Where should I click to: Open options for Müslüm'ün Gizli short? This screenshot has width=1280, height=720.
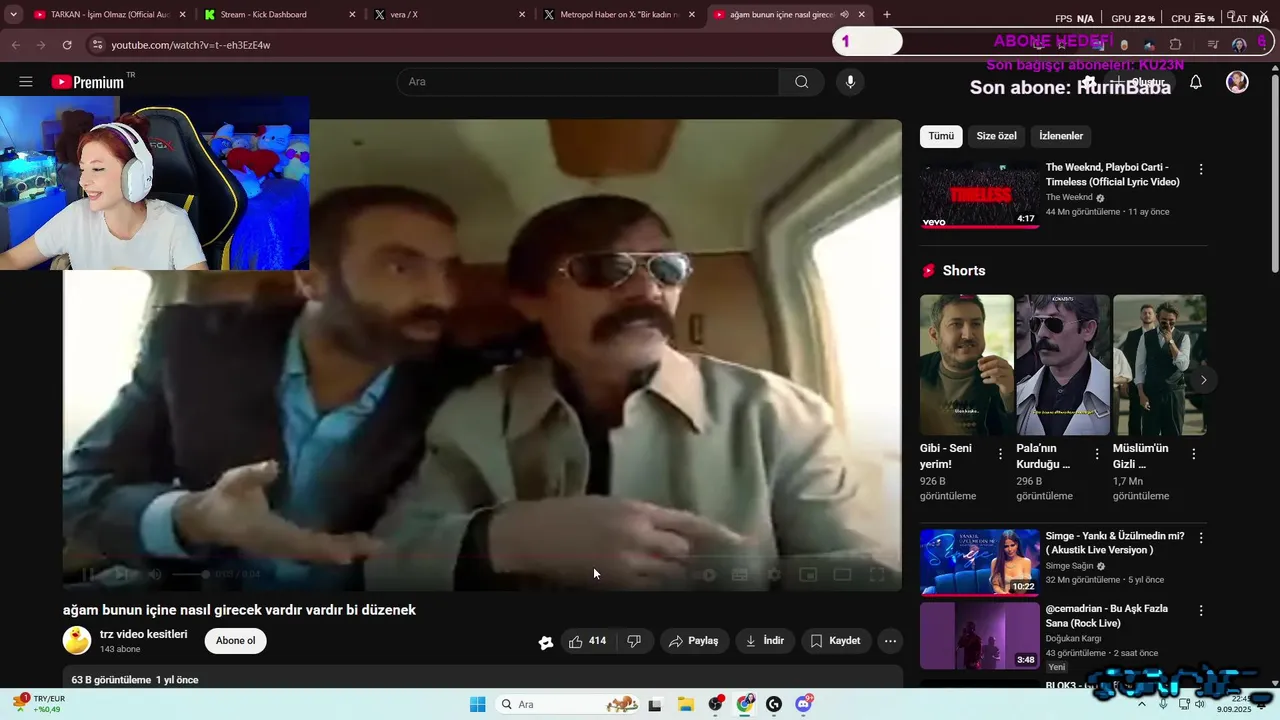[x=1193, y=454]
